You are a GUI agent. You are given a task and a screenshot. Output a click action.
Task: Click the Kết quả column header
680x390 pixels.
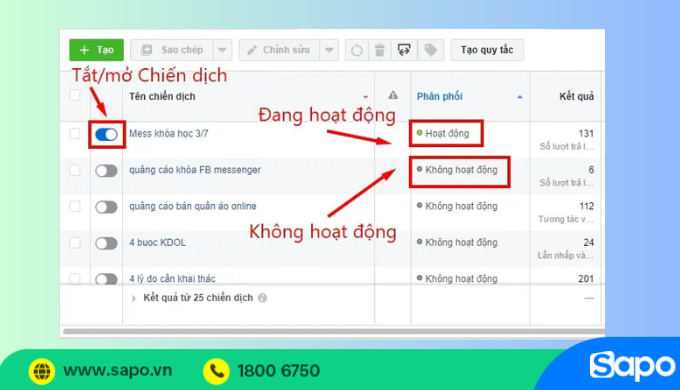pos(576,96)
